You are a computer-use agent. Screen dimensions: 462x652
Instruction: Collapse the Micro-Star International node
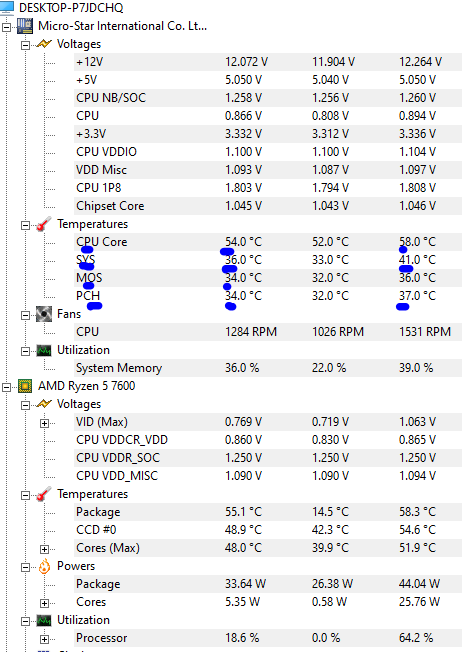tap(6, 27)
